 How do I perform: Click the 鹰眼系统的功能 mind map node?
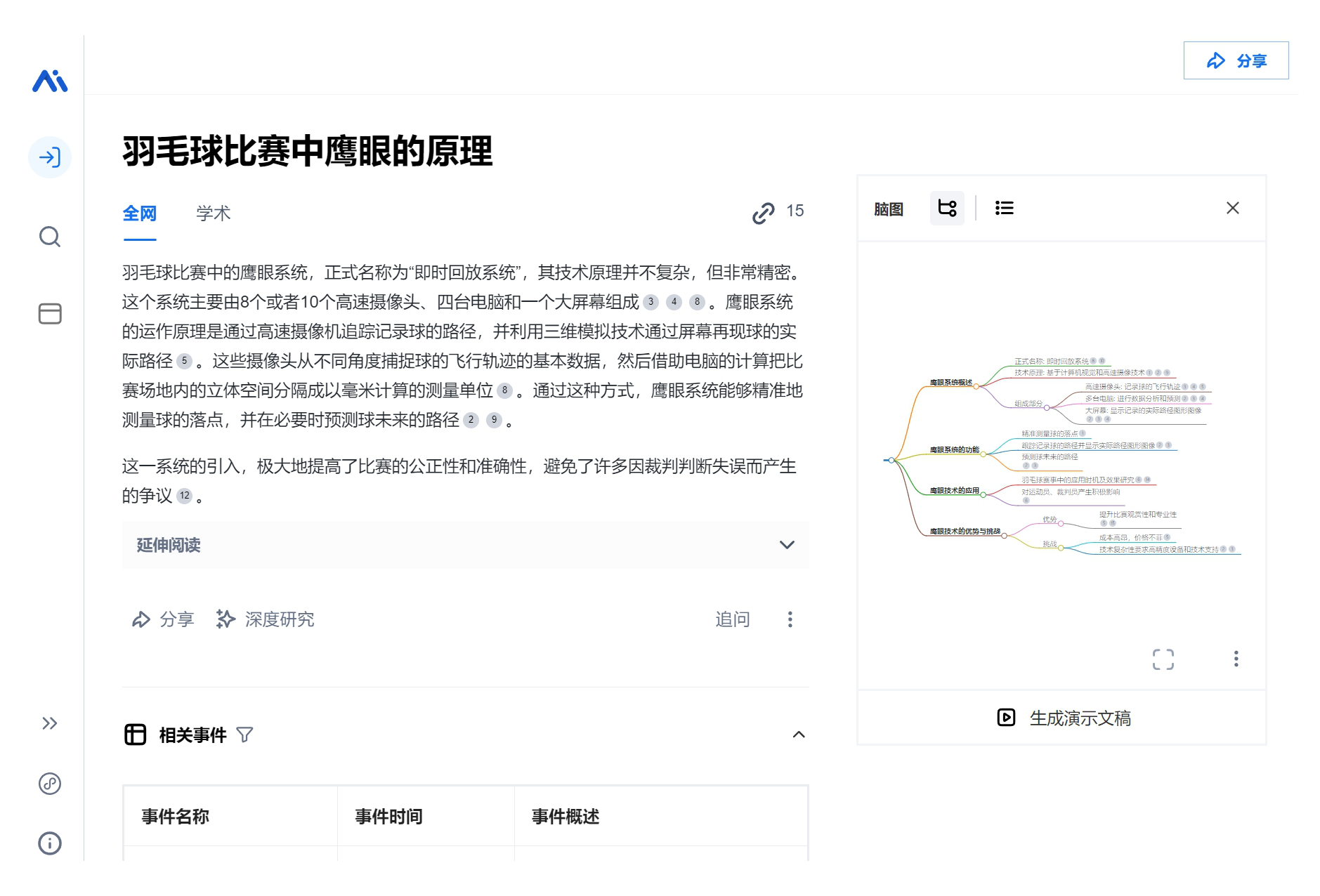pyautogui.click(x=955, y=450)
